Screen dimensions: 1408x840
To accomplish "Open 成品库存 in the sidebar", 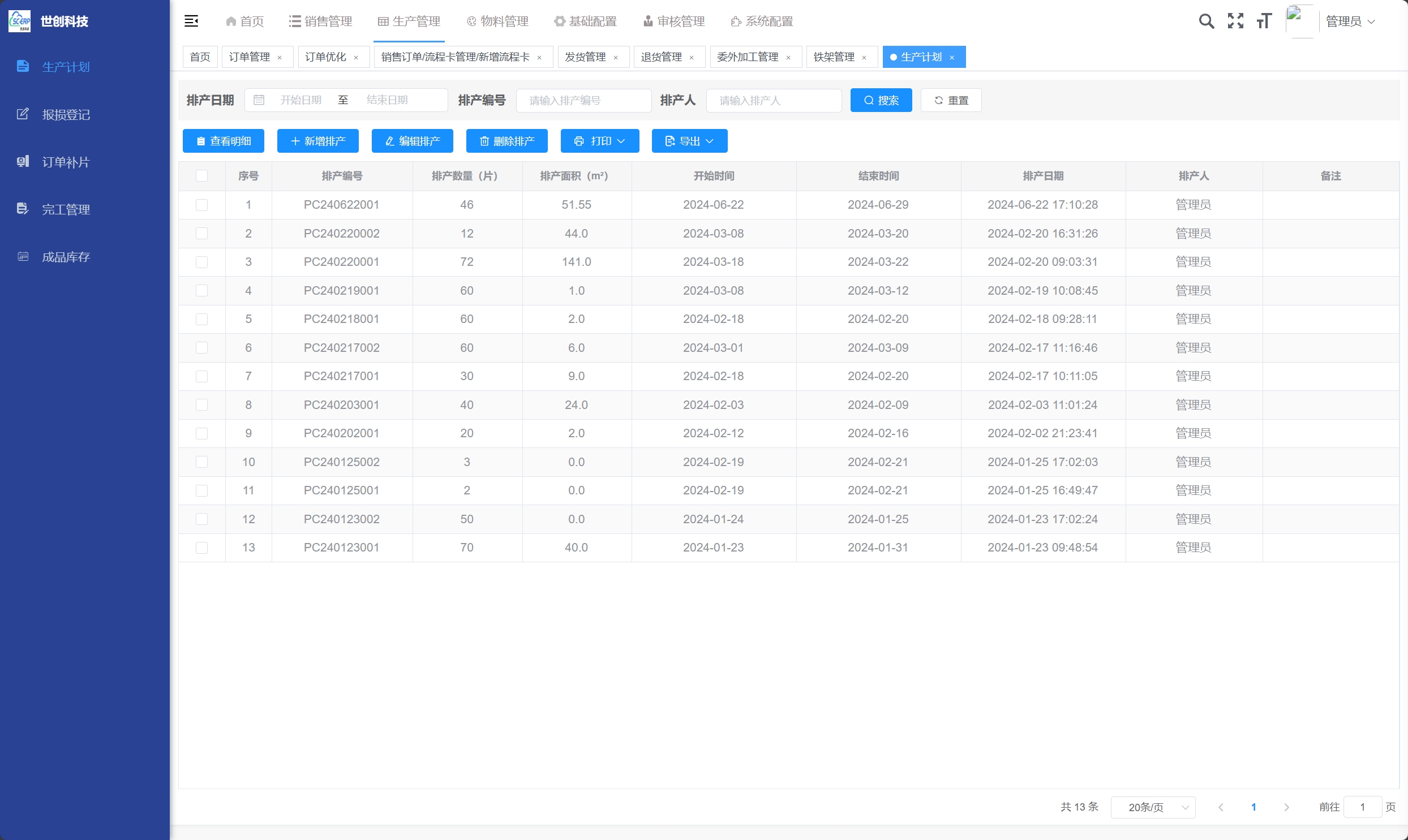I will point(85,257).
